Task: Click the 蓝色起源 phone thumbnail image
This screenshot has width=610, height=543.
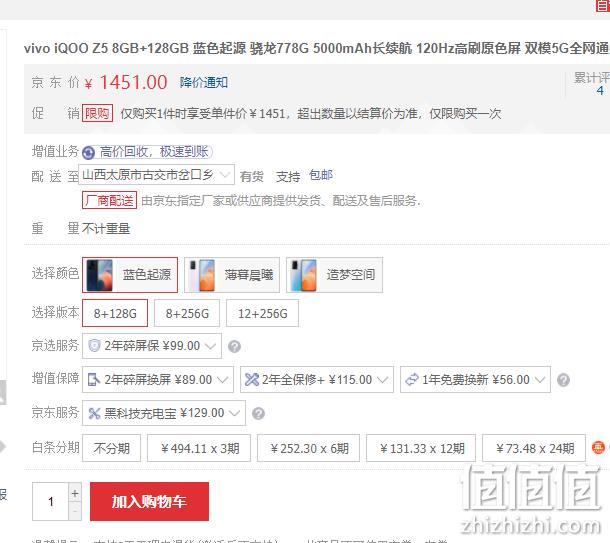Action: point(100,275)
